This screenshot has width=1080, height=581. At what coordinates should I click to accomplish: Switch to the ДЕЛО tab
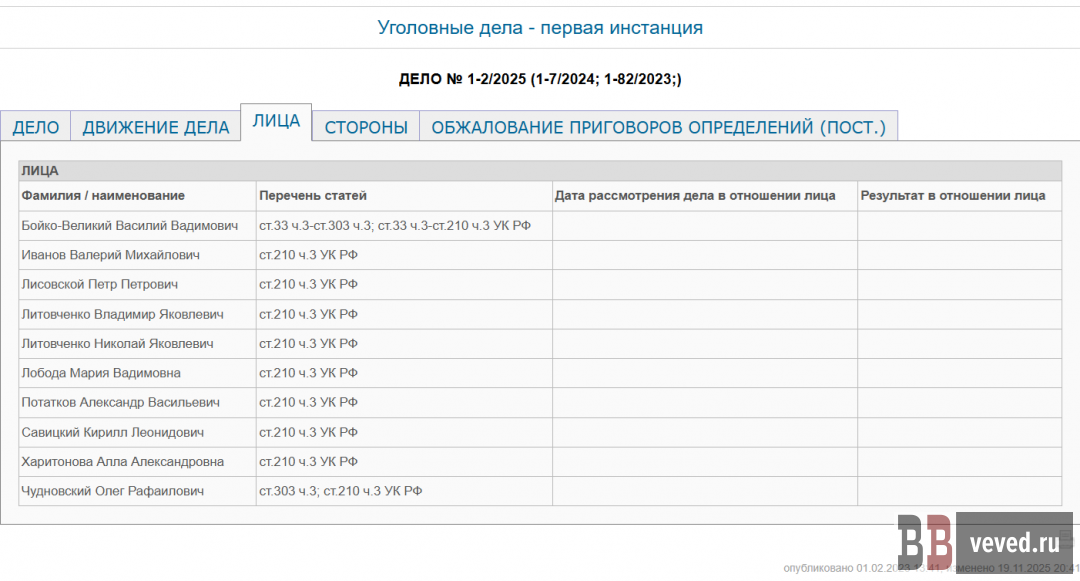pyautogui.click(x=36, y=127)
